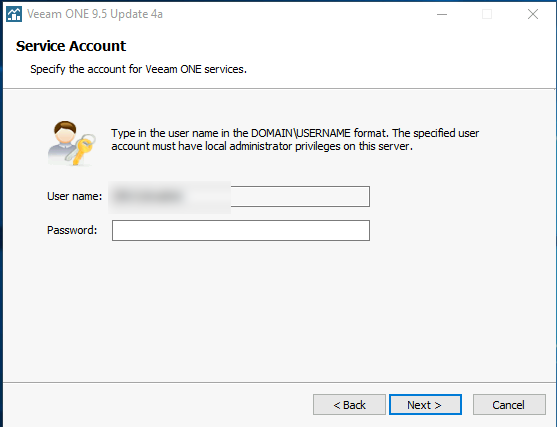Screen dimensions: 557x427
Task: Click the DOMAIN\USERNAME format instruction line
Action: click(295, 133)
